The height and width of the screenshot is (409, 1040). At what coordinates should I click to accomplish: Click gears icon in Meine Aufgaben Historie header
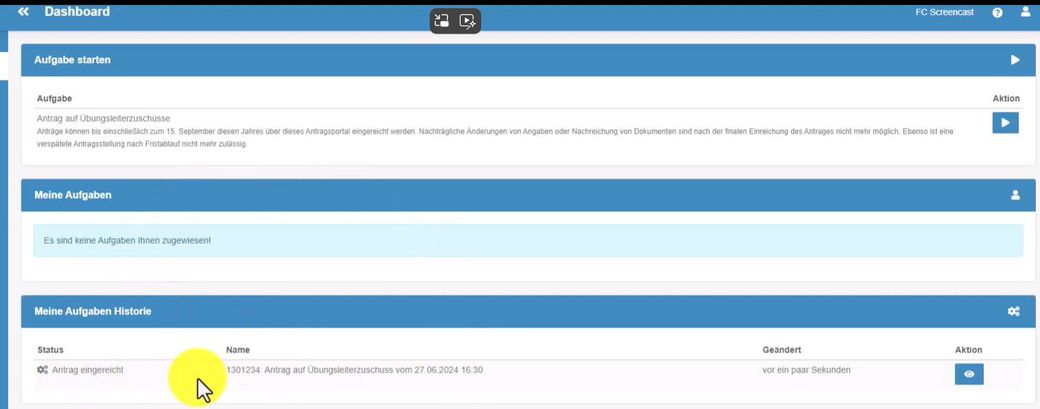click(x=1013, y=311)
